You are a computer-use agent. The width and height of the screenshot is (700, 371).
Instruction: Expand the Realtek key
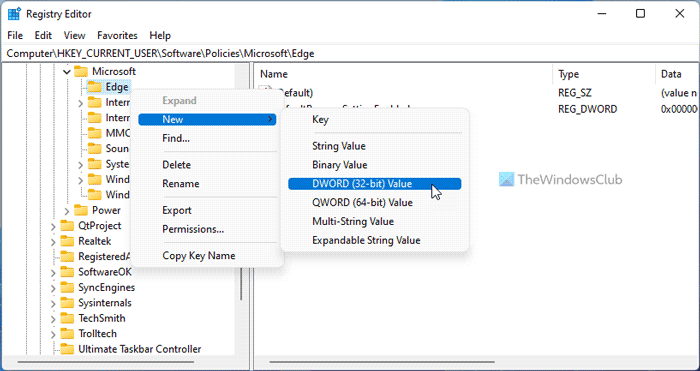(53, 242)
